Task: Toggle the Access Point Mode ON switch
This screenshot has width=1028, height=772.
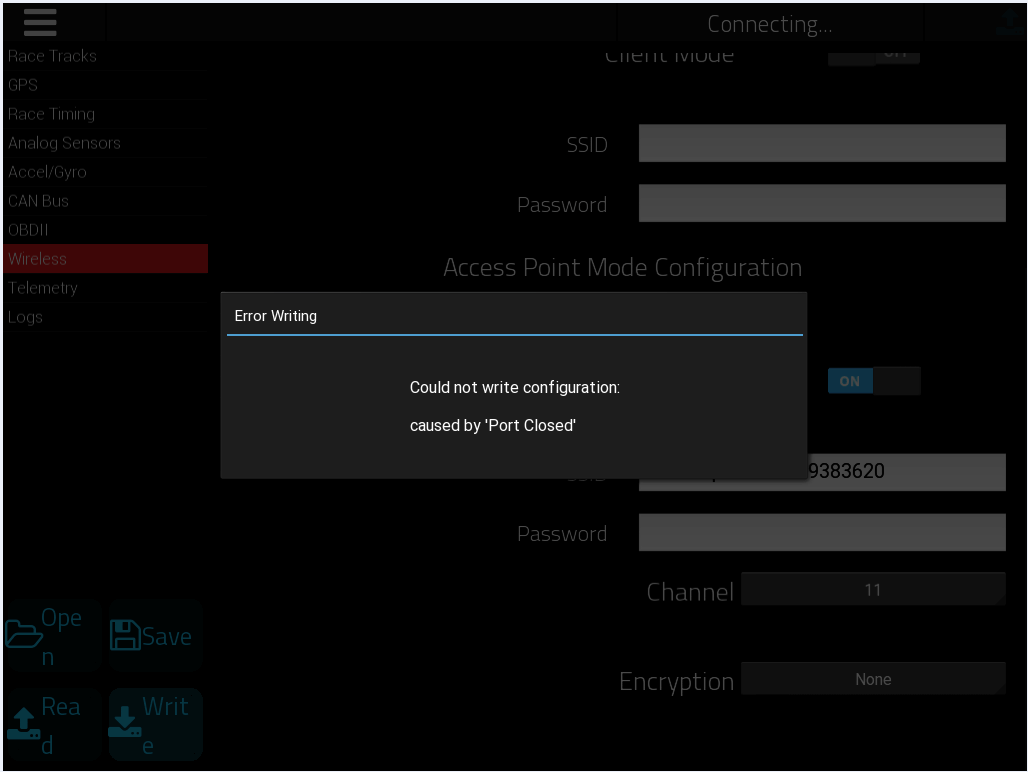Action: pyautogui.click(x=874, y=381)
